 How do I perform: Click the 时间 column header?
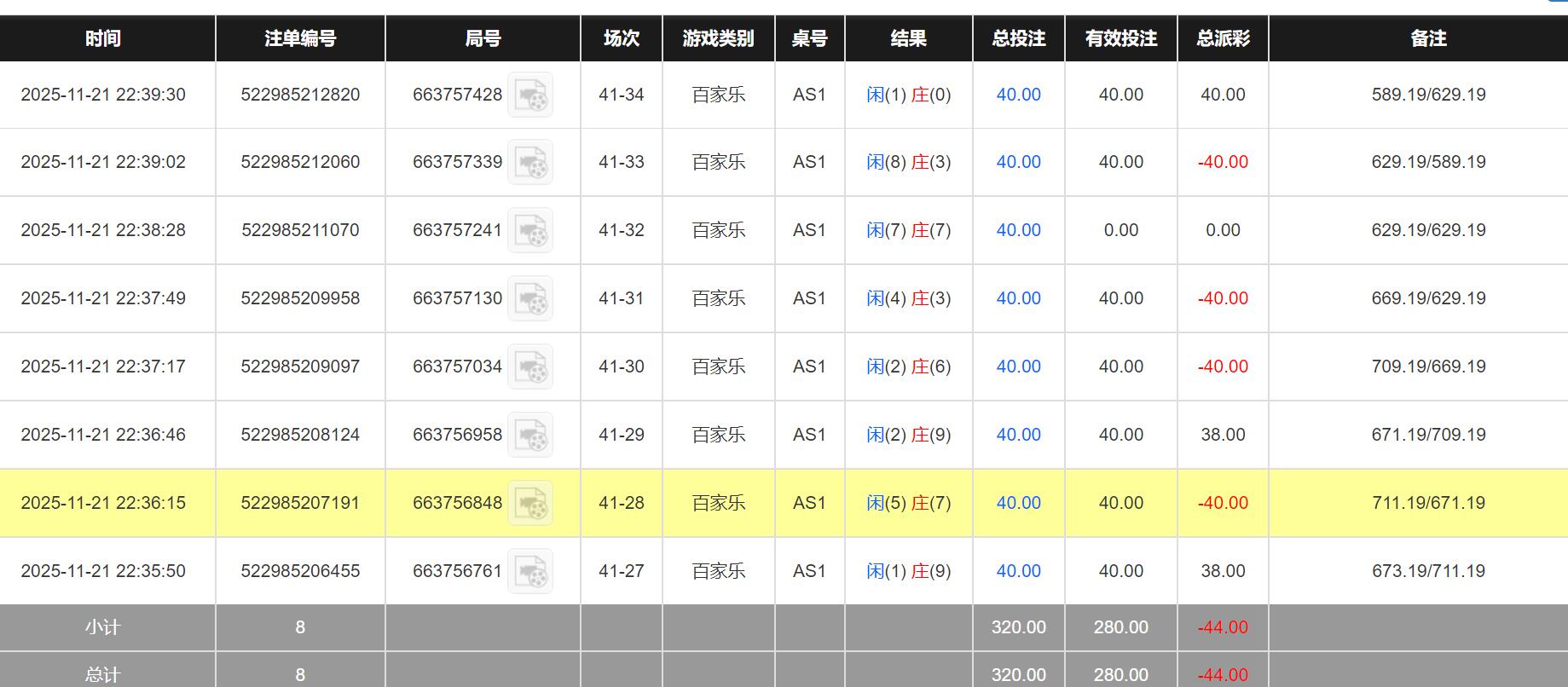click(103, 38)
